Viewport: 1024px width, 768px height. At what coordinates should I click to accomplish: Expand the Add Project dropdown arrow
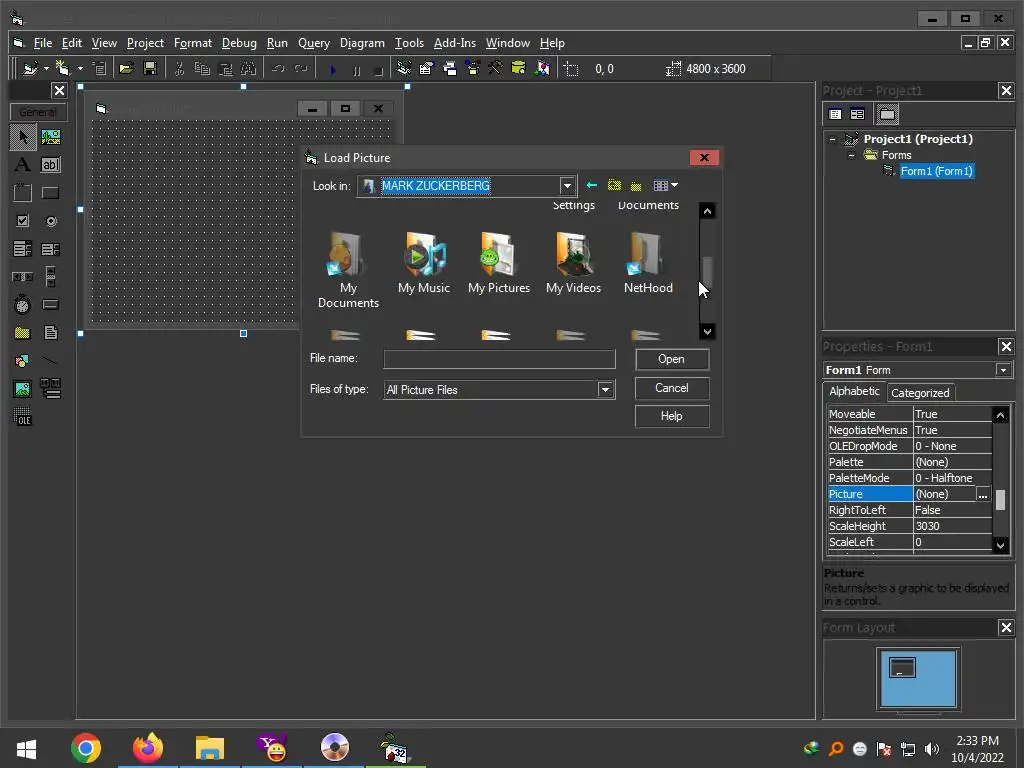(46, 69)
